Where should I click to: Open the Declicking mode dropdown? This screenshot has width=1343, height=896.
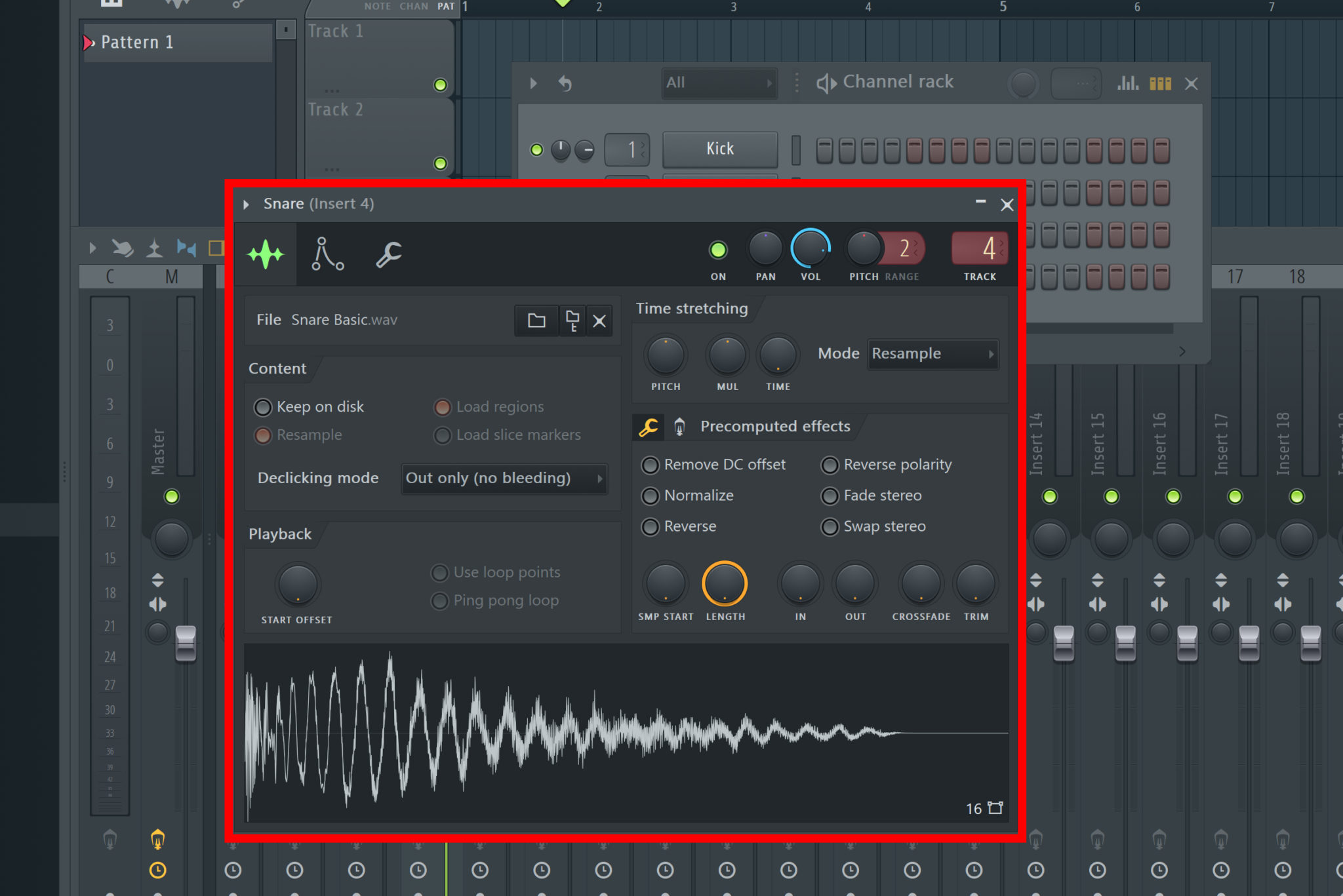point(504,478)
